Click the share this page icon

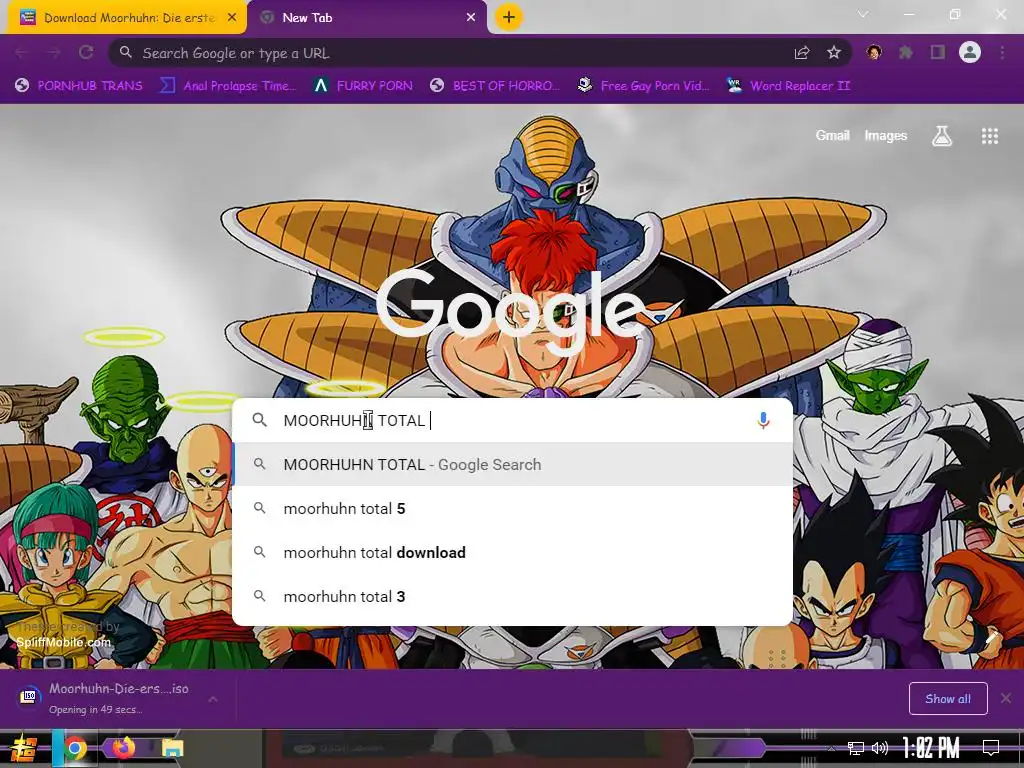coord(802,53)
